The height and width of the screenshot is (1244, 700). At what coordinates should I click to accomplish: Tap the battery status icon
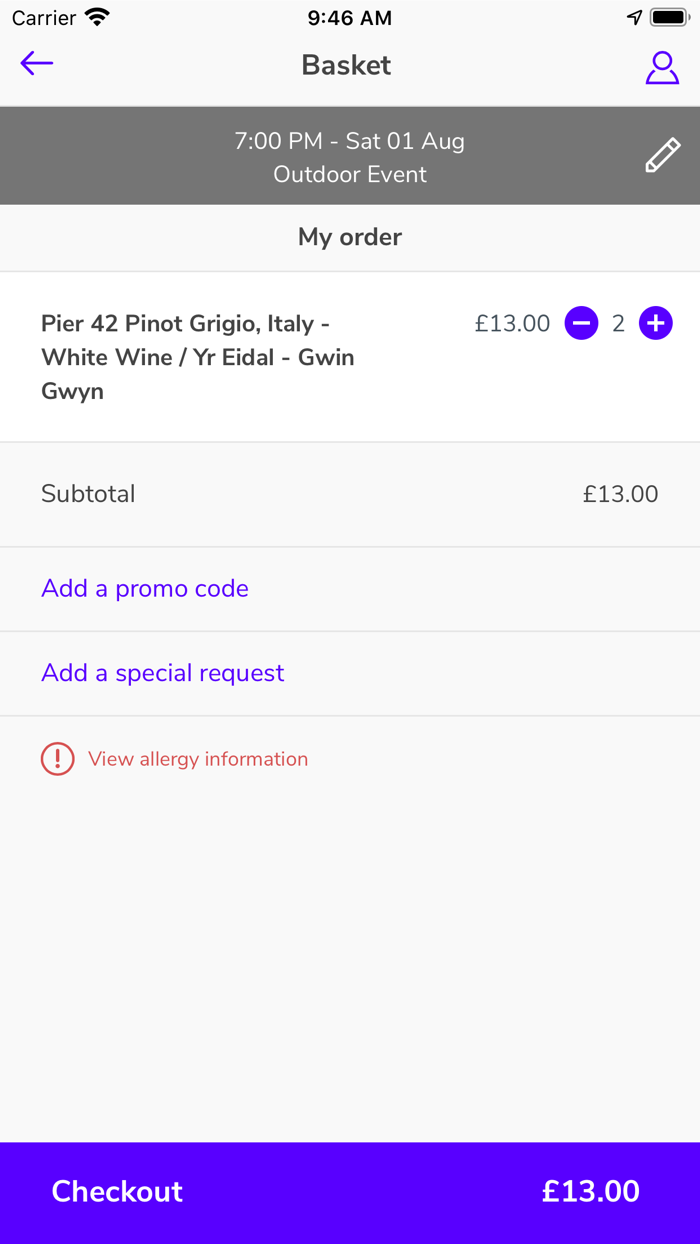click(669, 18)
